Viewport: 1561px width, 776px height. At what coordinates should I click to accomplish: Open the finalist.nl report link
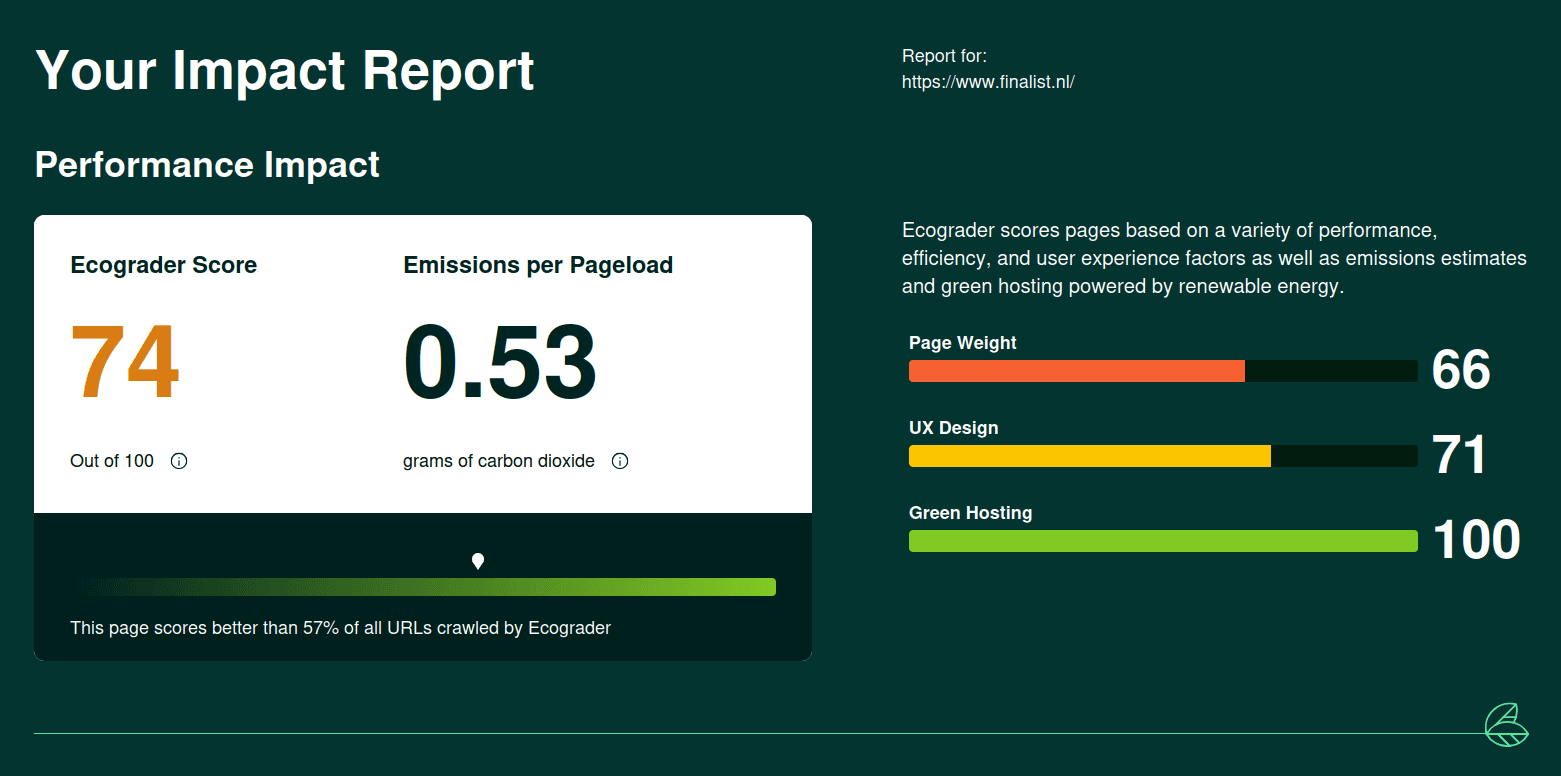point(988,82)
